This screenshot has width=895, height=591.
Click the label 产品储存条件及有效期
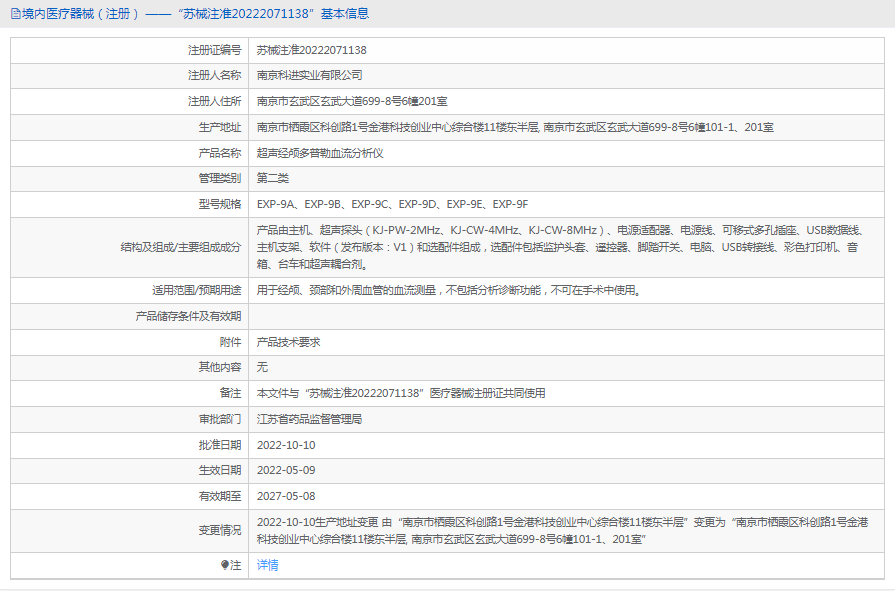(188, 316)
